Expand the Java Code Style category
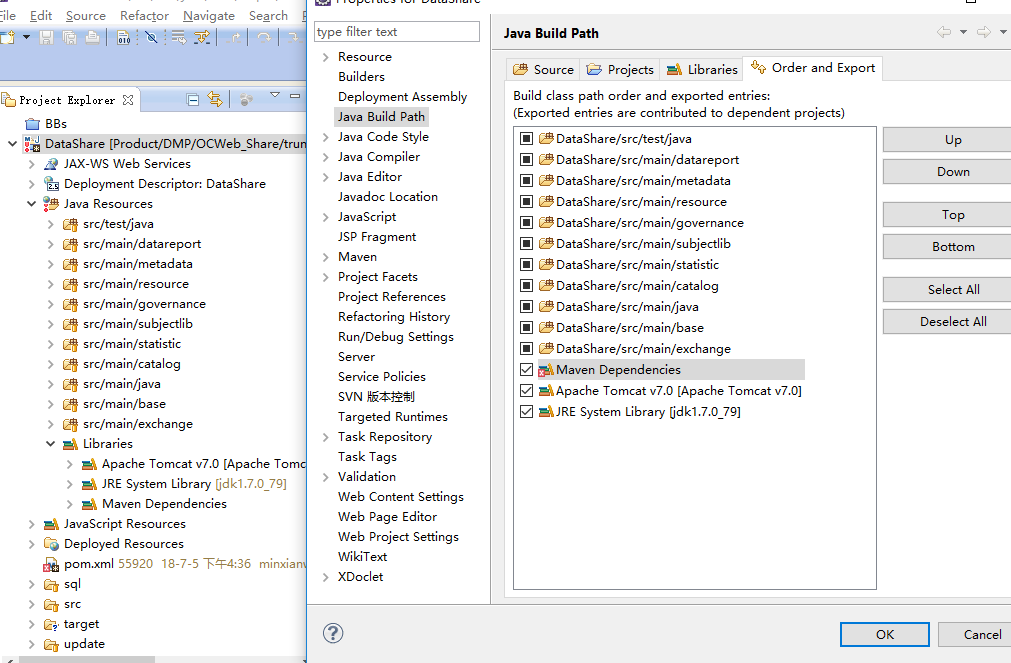 pos(326,137)
